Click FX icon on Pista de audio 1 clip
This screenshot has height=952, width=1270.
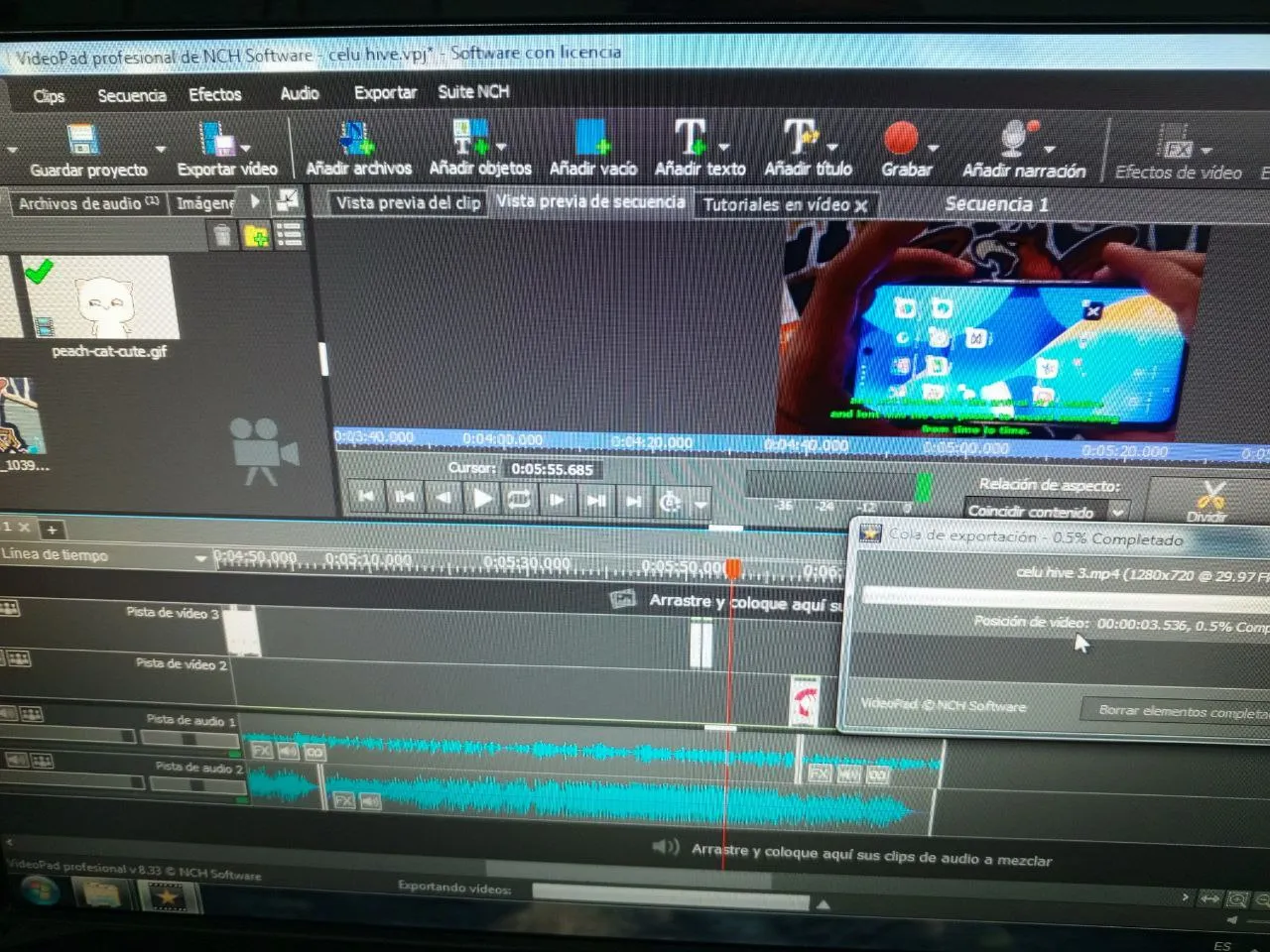pyautogui.click(x=261, y=751)
